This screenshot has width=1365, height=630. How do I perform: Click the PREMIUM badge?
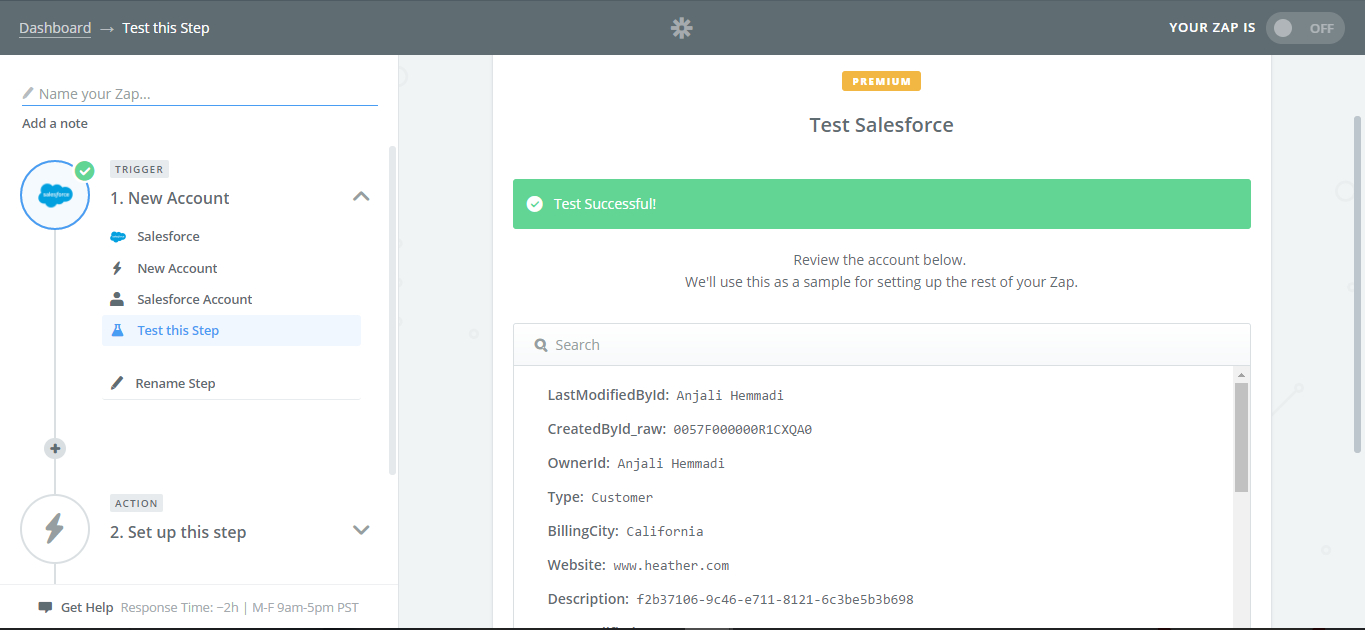881,81
